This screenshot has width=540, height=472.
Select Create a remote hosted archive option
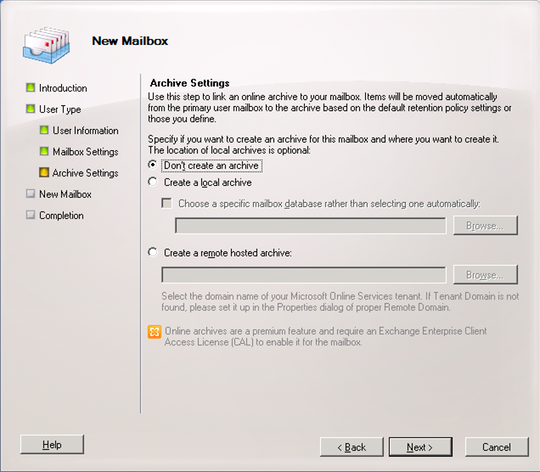[x=152, y=252]
